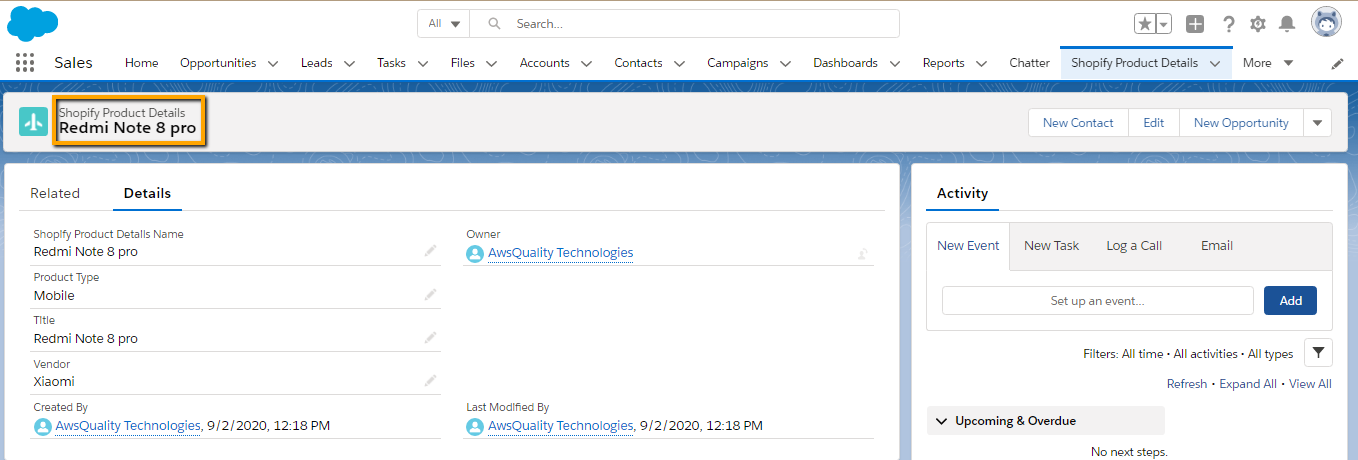Expand the Opportunities nav dropdown
The image size is (1358, 460).
point(273,63)
